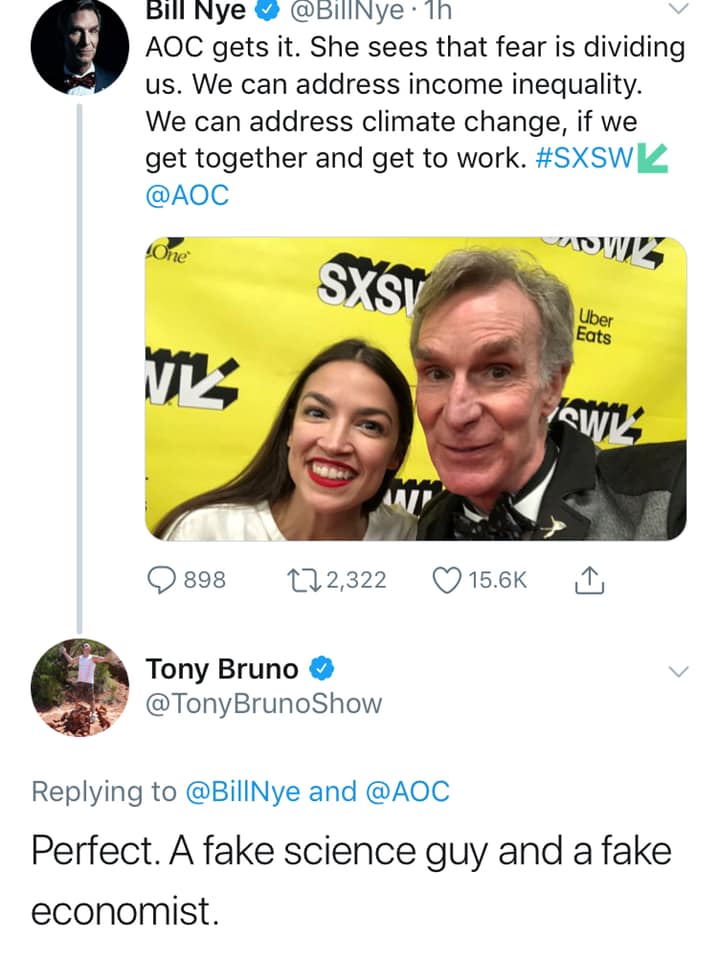View the SXSW selfie photo full size
Viewport: 718px width, 960px height.
pyautogui.click(x=416, y=389)
